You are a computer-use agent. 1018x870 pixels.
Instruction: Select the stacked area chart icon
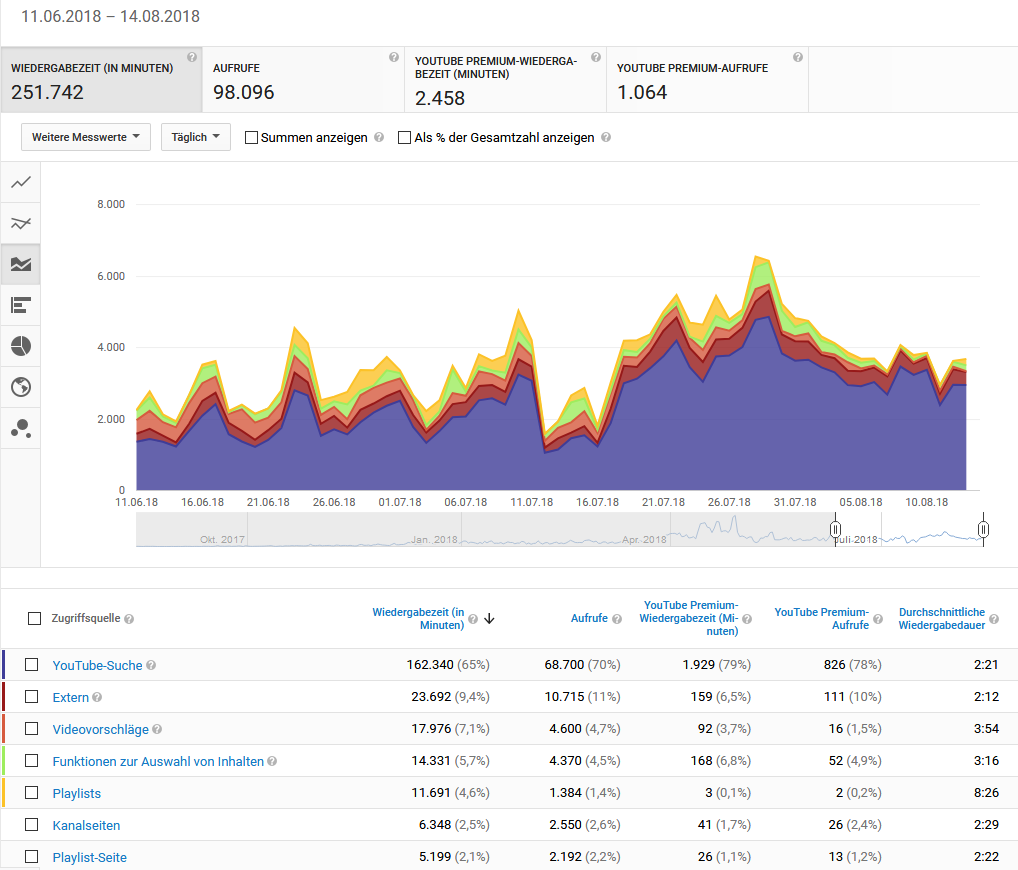(21, 264)
